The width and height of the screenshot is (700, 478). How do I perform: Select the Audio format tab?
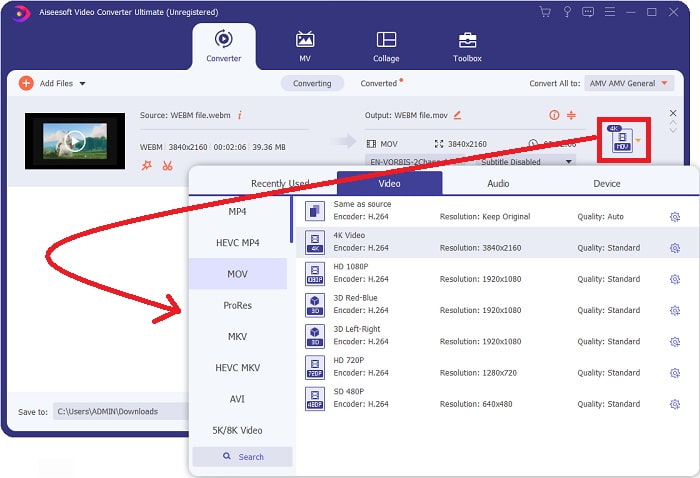(498, 183)
